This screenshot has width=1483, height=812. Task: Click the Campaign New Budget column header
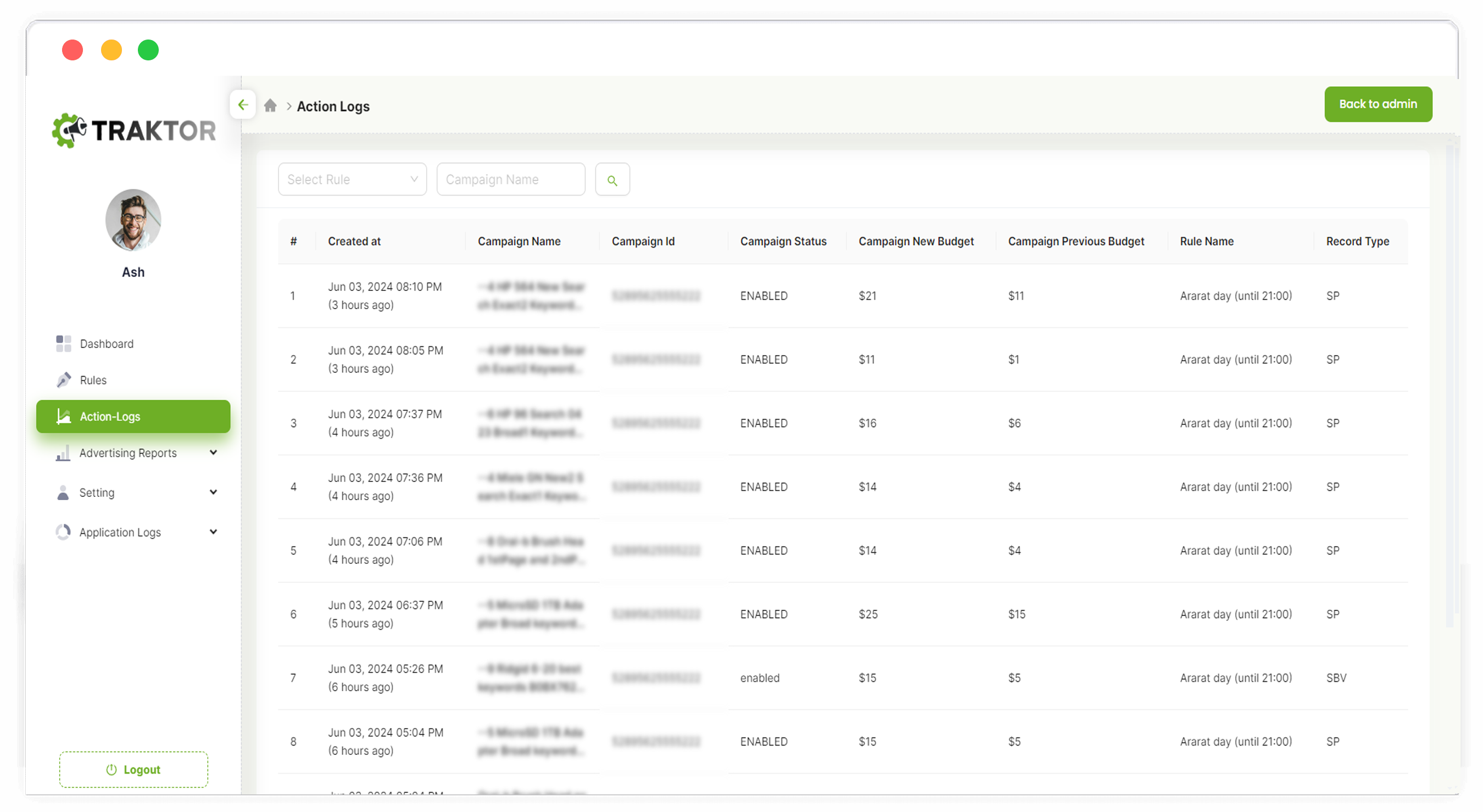tap(916, 241)
